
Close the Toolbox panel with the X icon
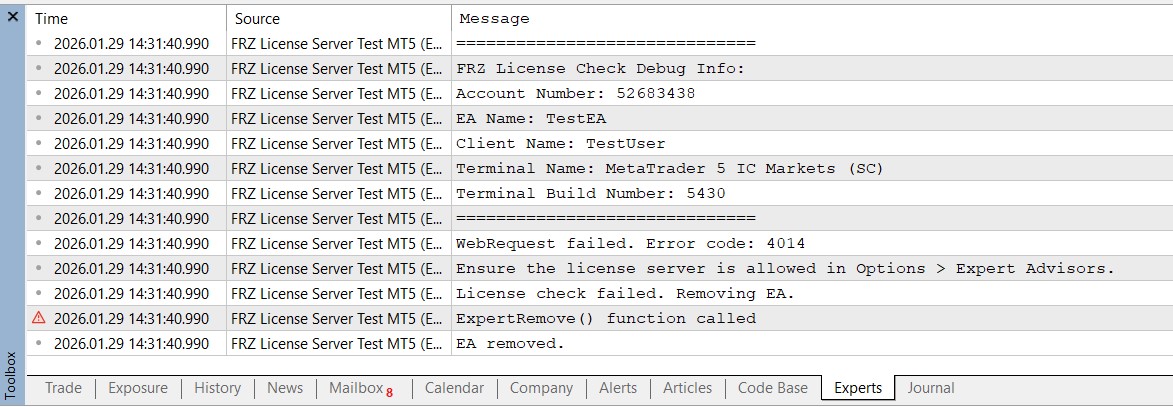click(13, 17)
